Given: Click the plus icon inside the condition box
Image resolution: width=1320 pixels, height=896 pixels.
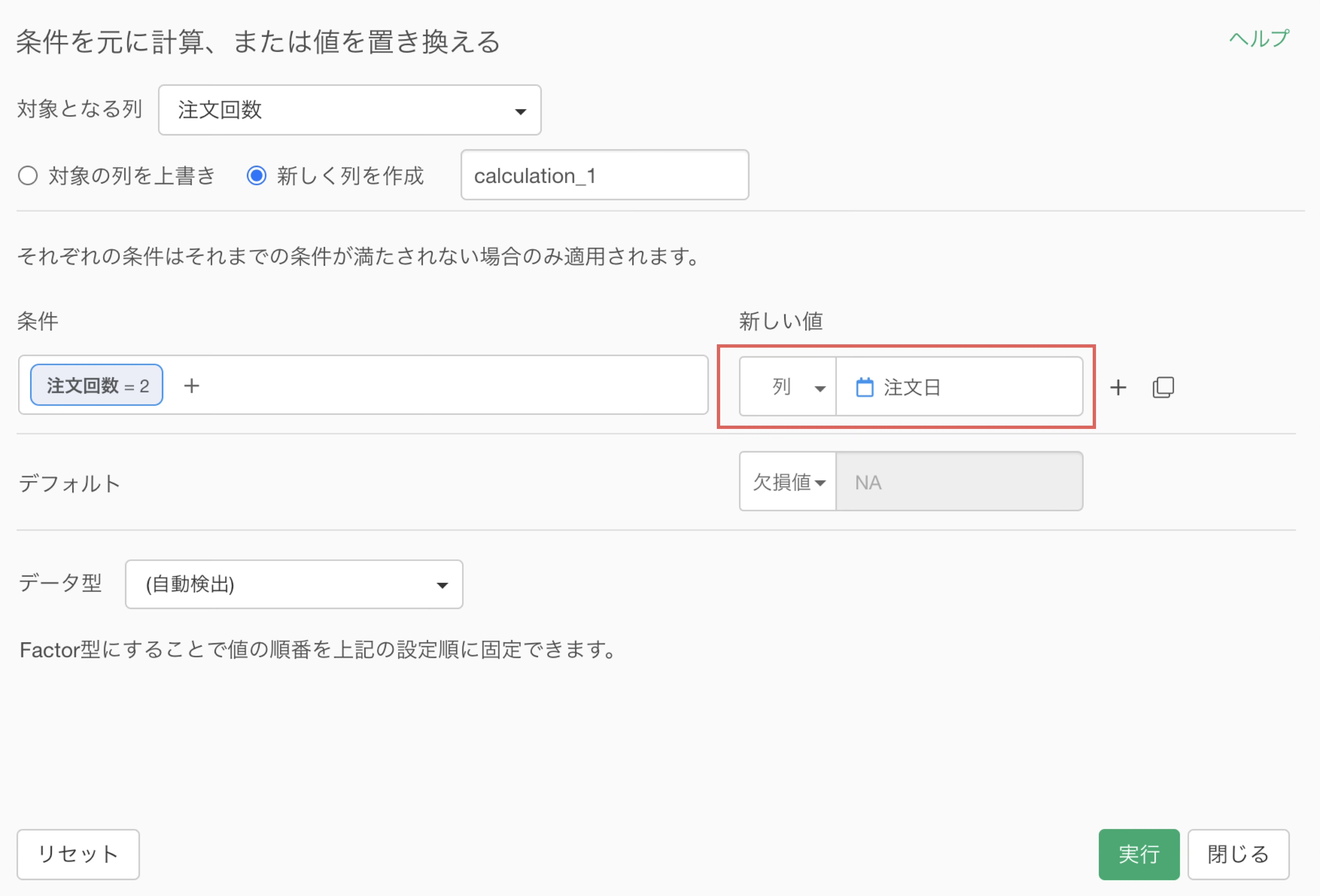Looking at the screenshot, I should (191, 386).
